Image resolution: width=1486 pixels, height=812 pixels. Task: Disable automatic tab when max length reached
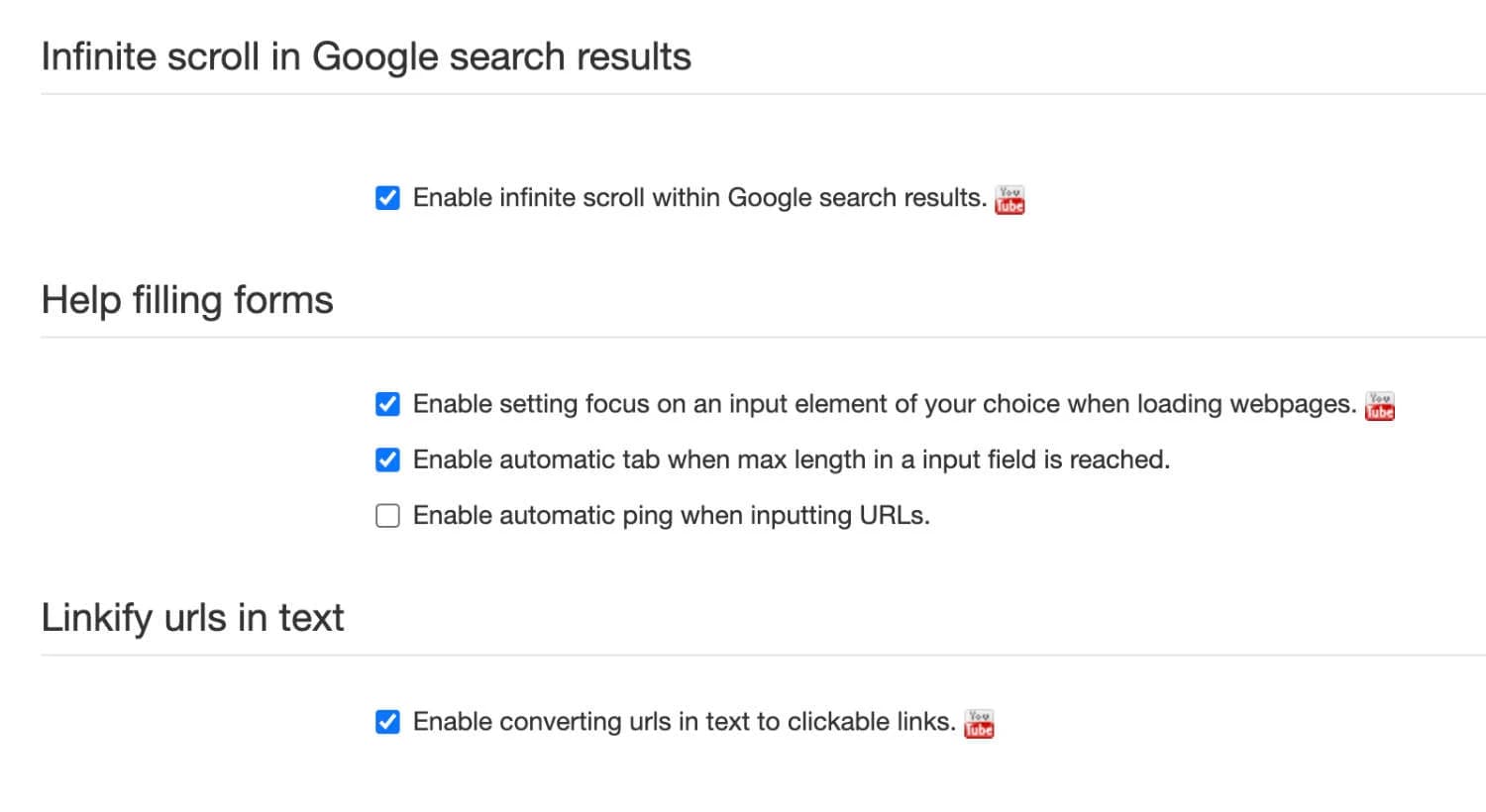click(x=387, y=459)
